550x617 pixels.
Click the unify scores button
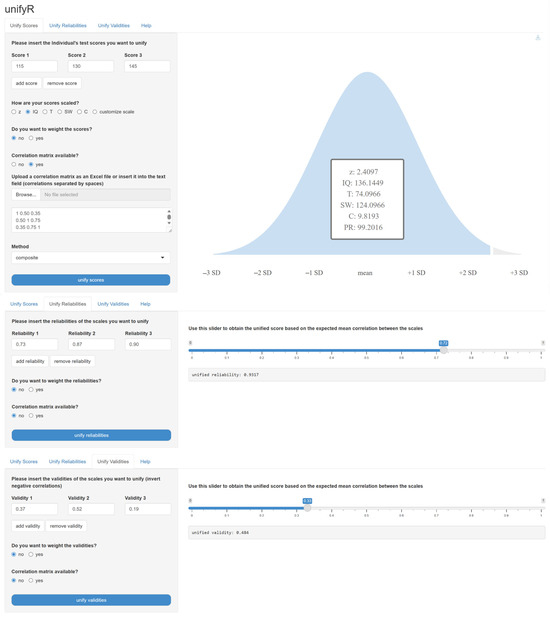coord(91,280)
